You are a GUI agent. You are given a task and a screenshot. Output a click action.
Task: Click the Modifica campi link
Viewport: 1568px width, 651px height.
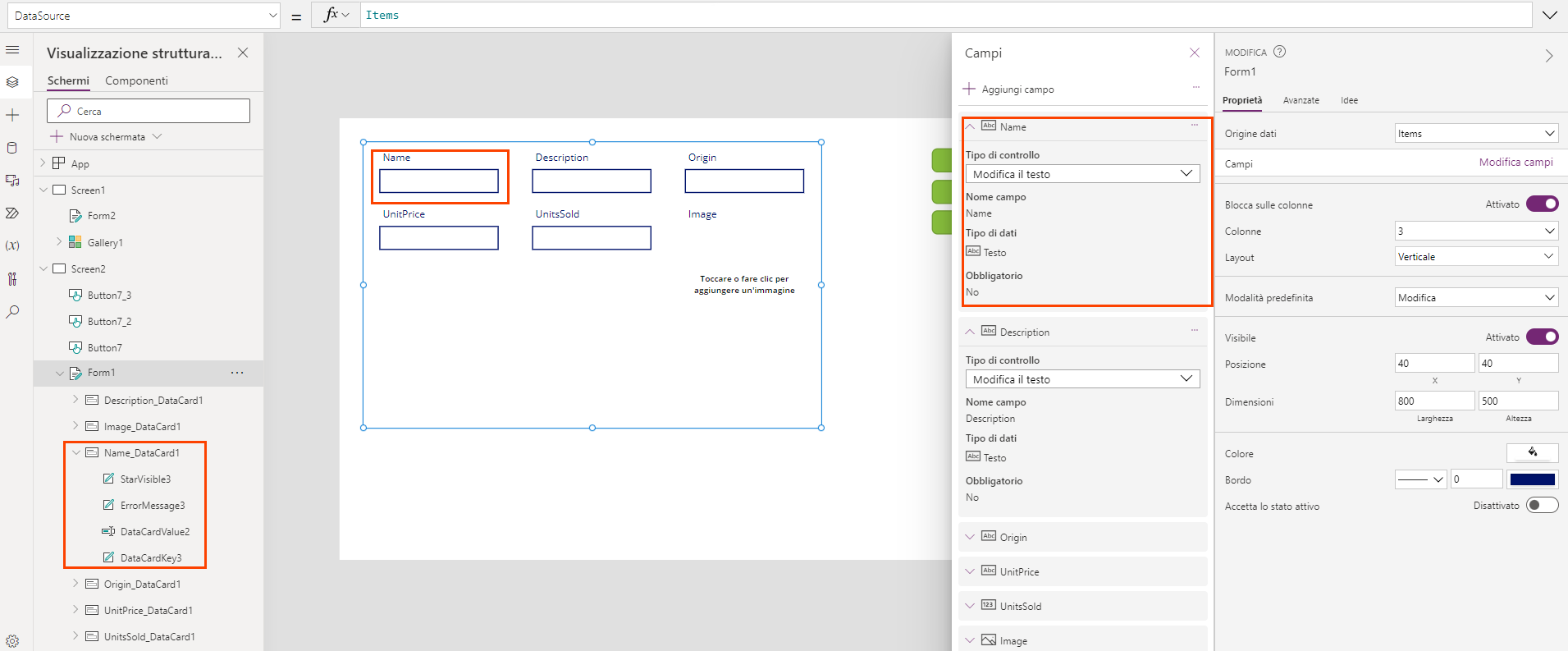click(x=1515, y=162)
